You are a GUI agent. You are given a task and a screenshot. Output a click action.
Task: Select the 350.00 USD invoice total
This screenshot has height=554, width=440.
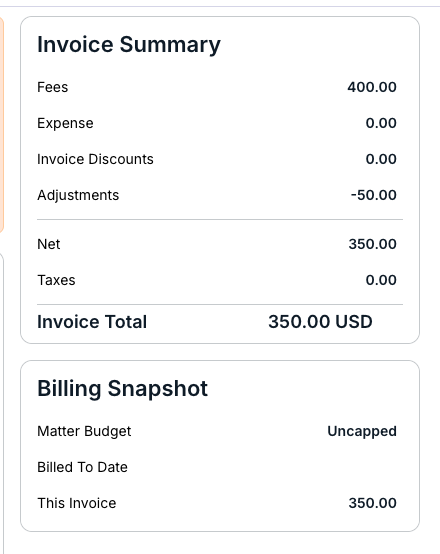[x=320, y=322]
